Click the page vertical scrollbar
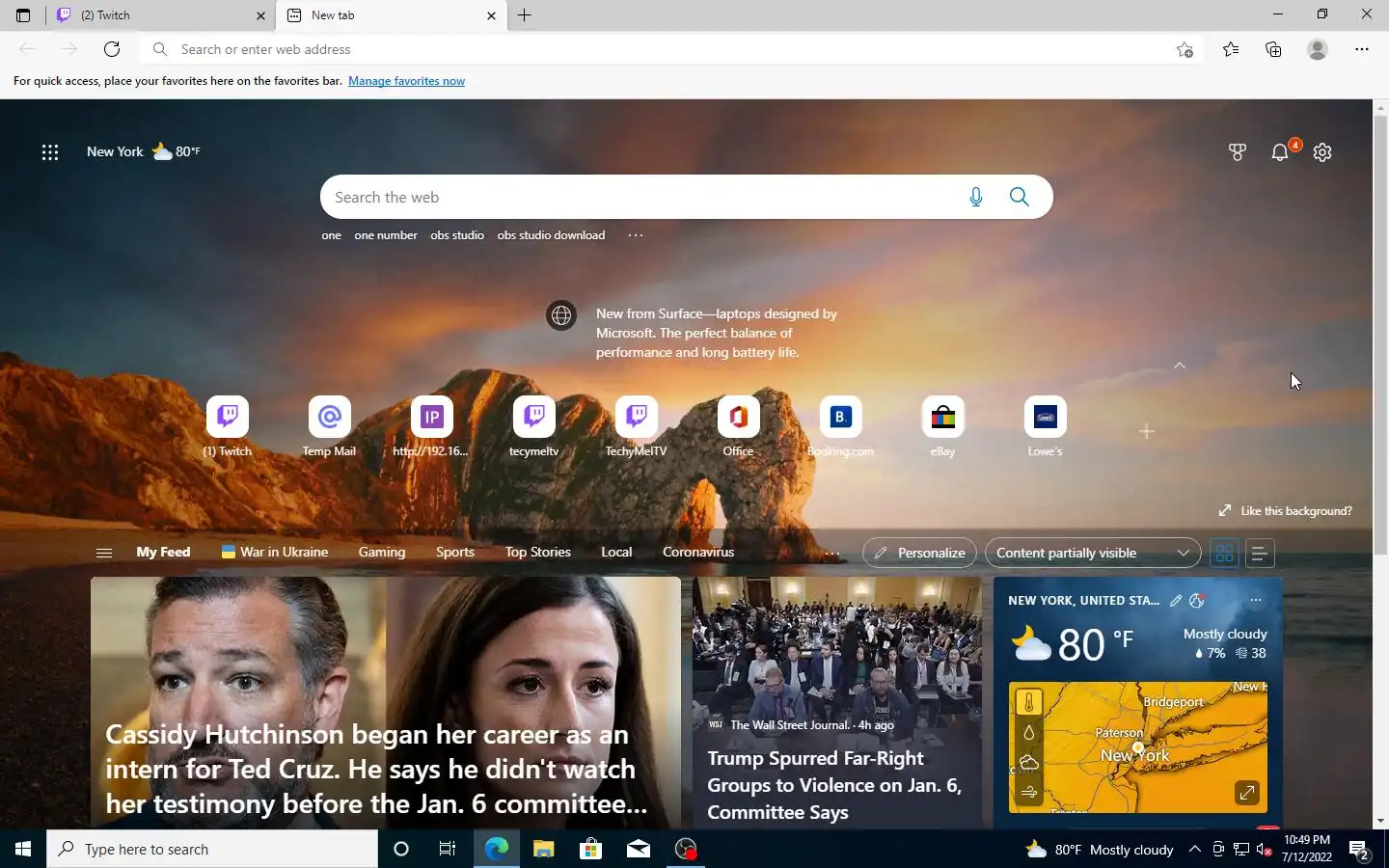 point(1380,336)
